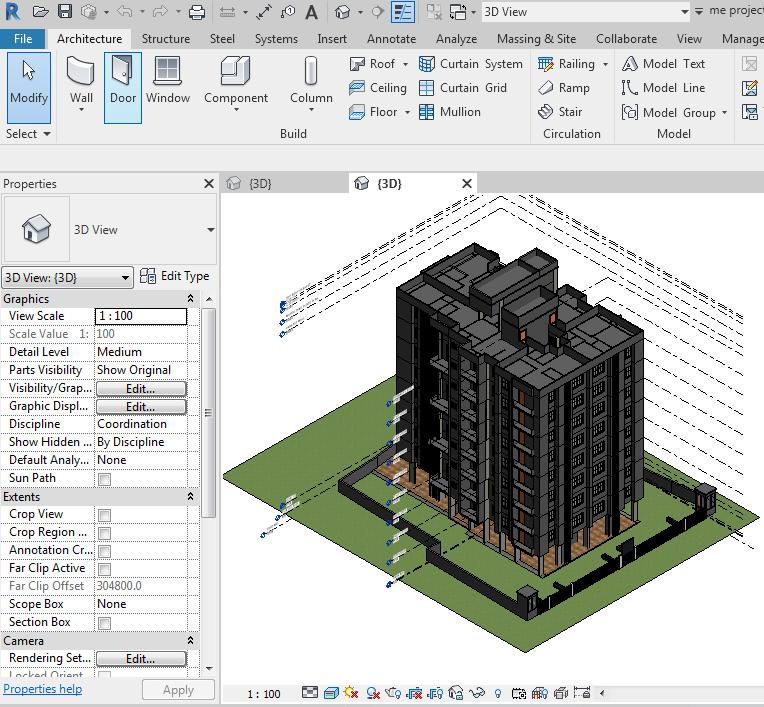The height and width of the screenshot is (707, 764).
Task: Open the Properties help link
Action: coord(43,689)
